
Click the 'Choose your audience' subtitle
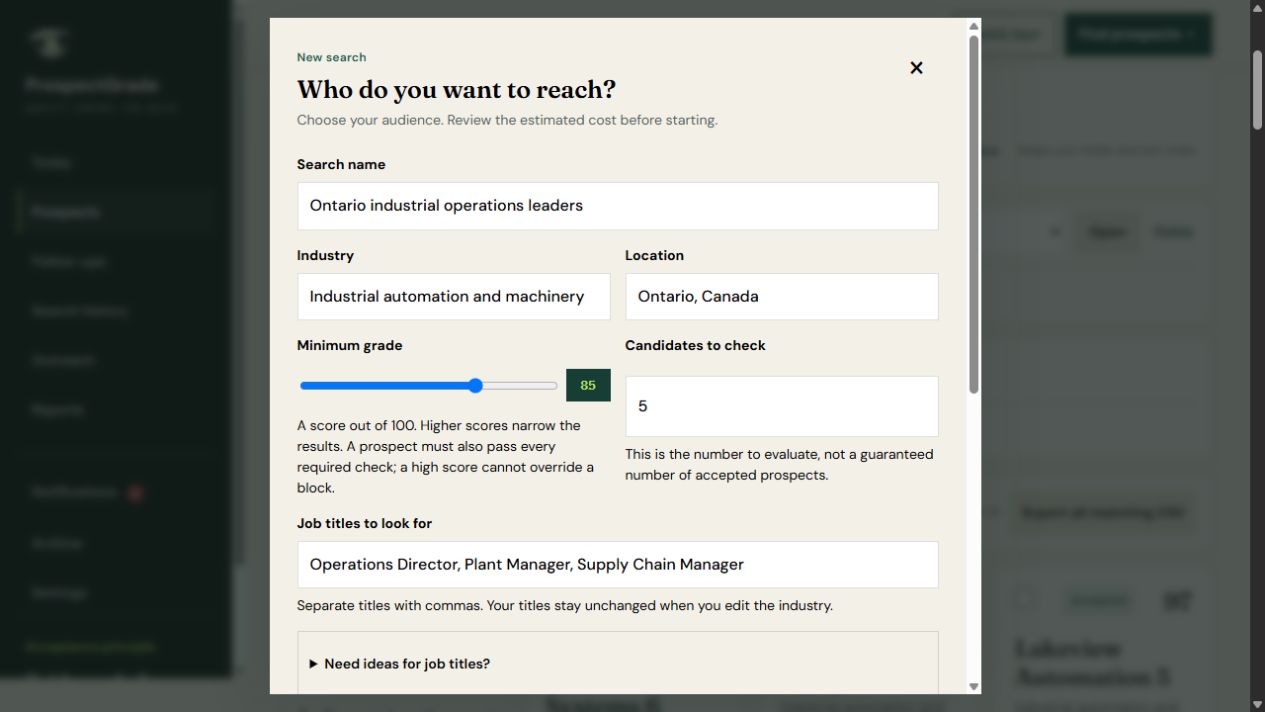click(507, 120)
